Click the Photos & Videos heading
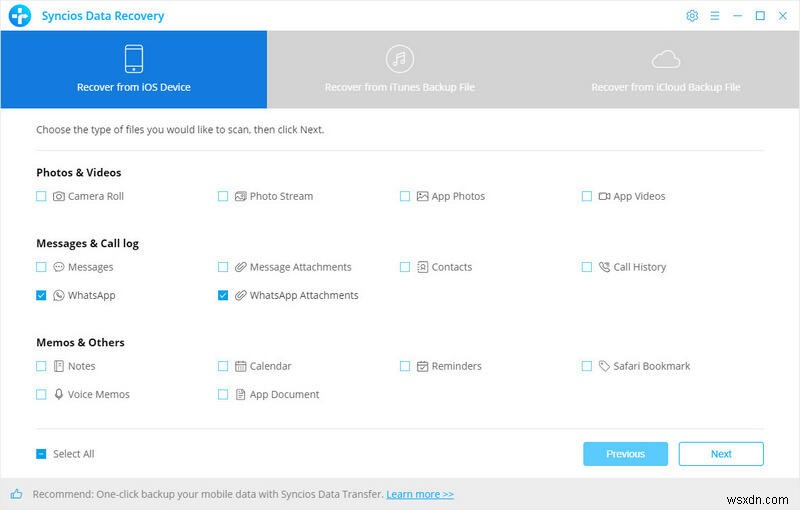 coord(79,172)
